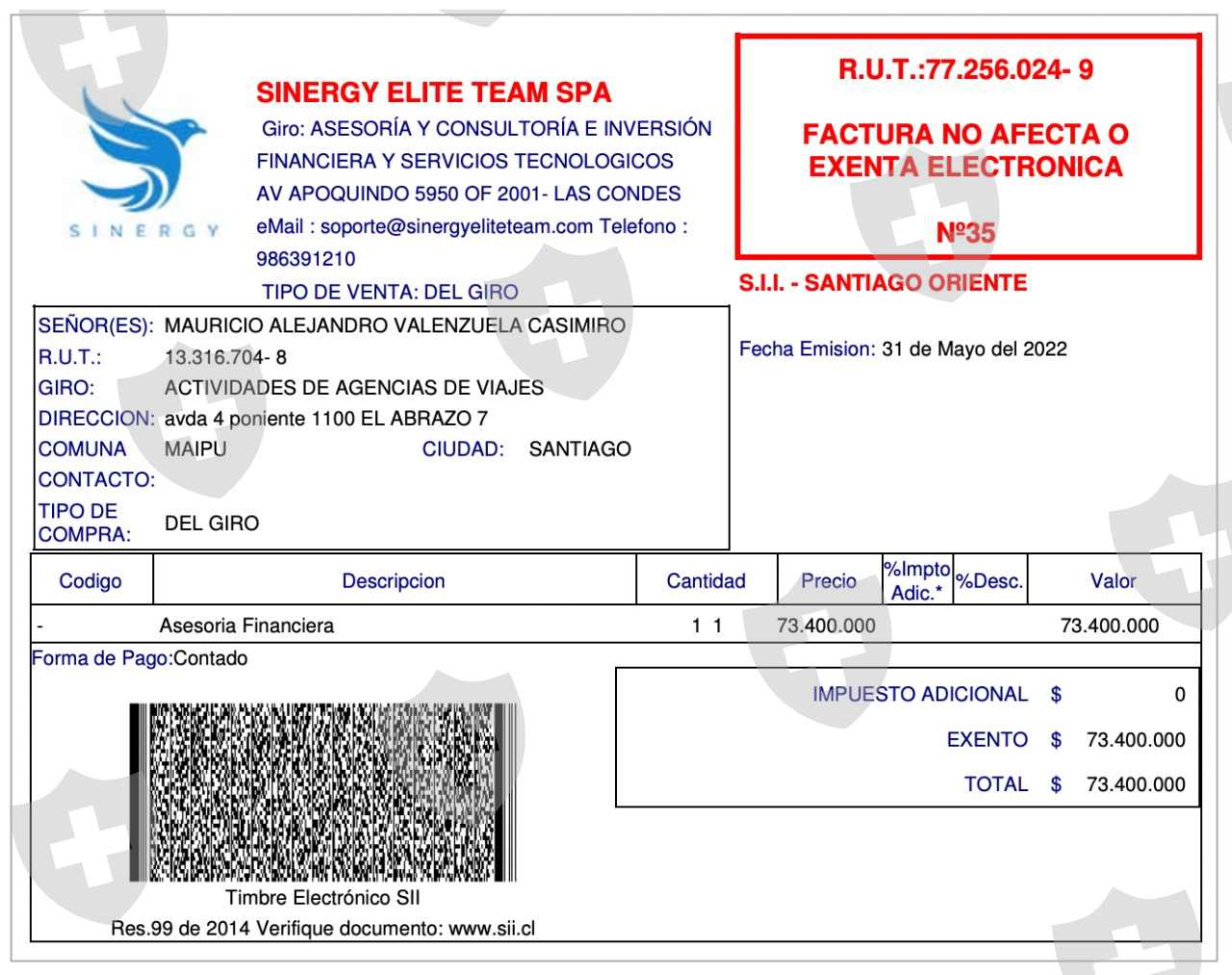Click the Codigo column header
1232x975 pixels.
point(90,580)
